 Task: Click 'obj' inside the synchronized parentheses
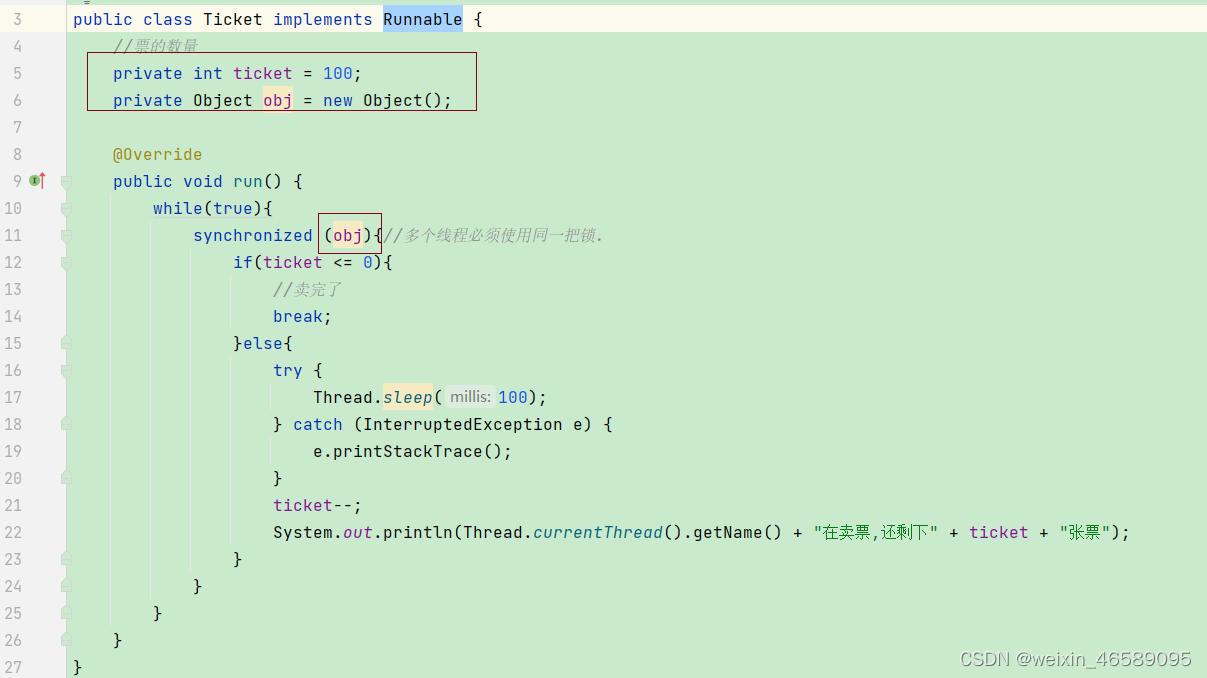pyautogui.click(x=348, y=235)
